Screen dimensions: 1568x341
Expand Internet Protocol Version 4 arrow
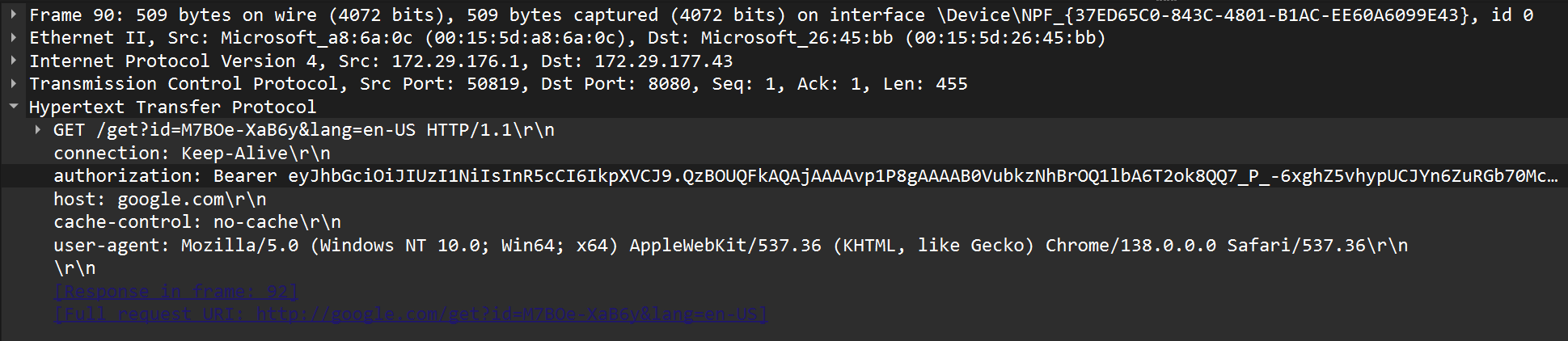click(x=14, y=61)
